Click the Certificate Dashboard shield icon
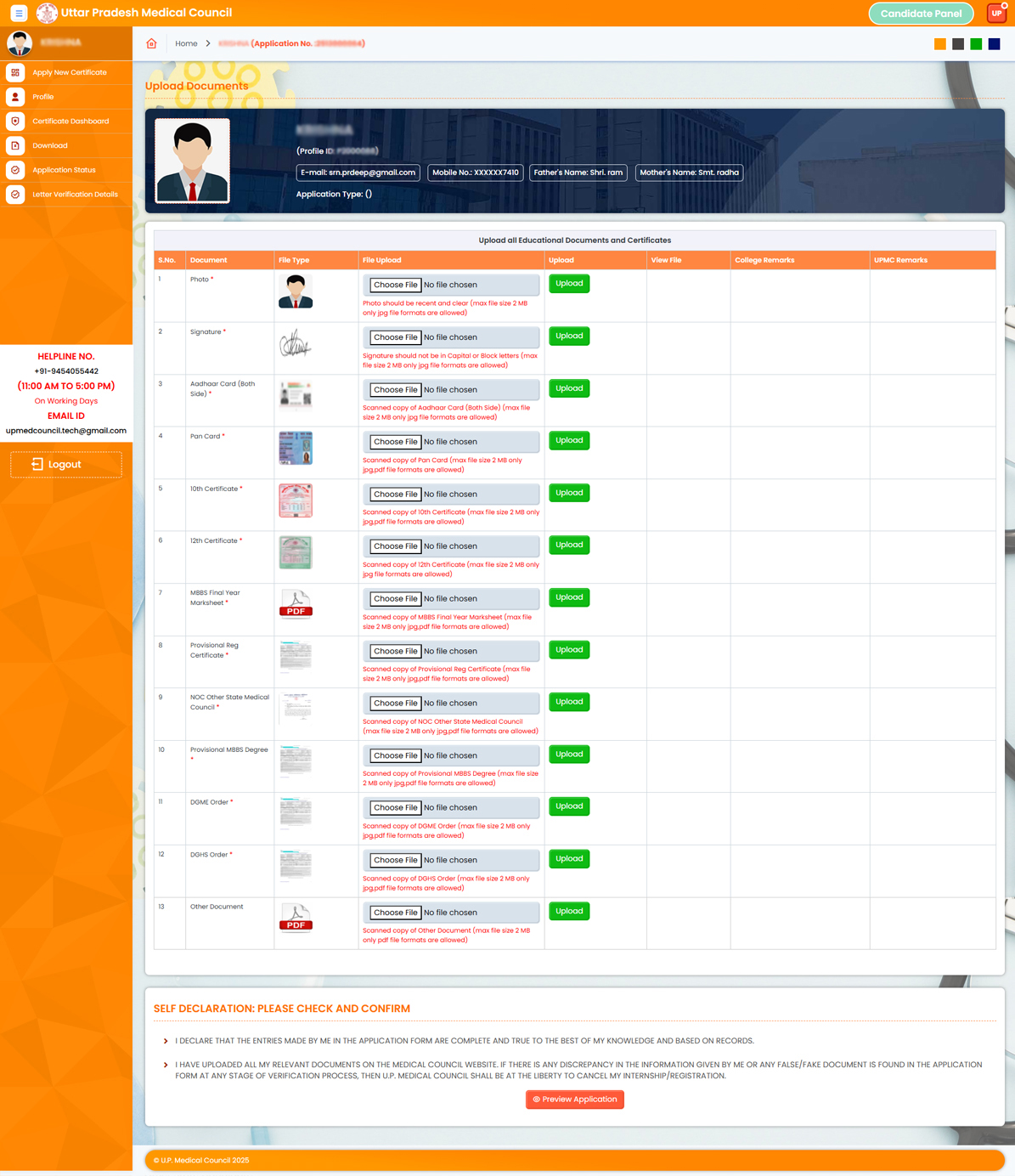This screenshot has width=1015, height=1176. (x=15, y=122)
